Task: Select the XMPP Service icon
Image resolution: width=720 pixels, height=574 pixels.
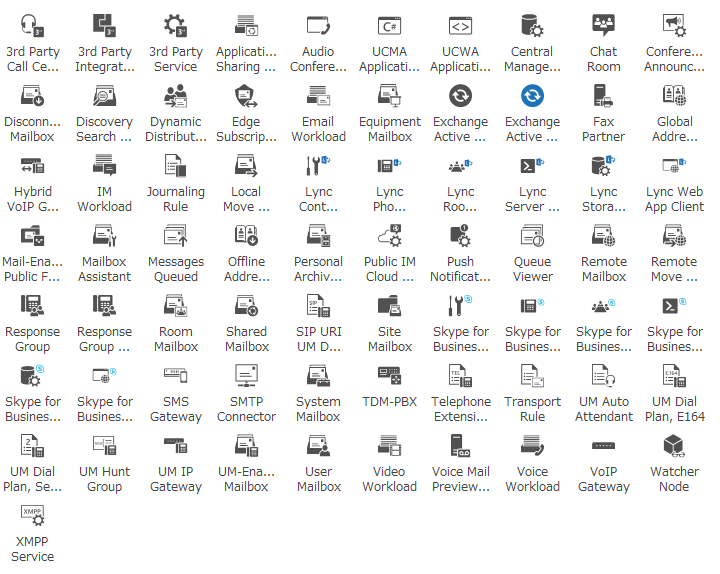Action: pyautogui.click(x=32, y=516)
